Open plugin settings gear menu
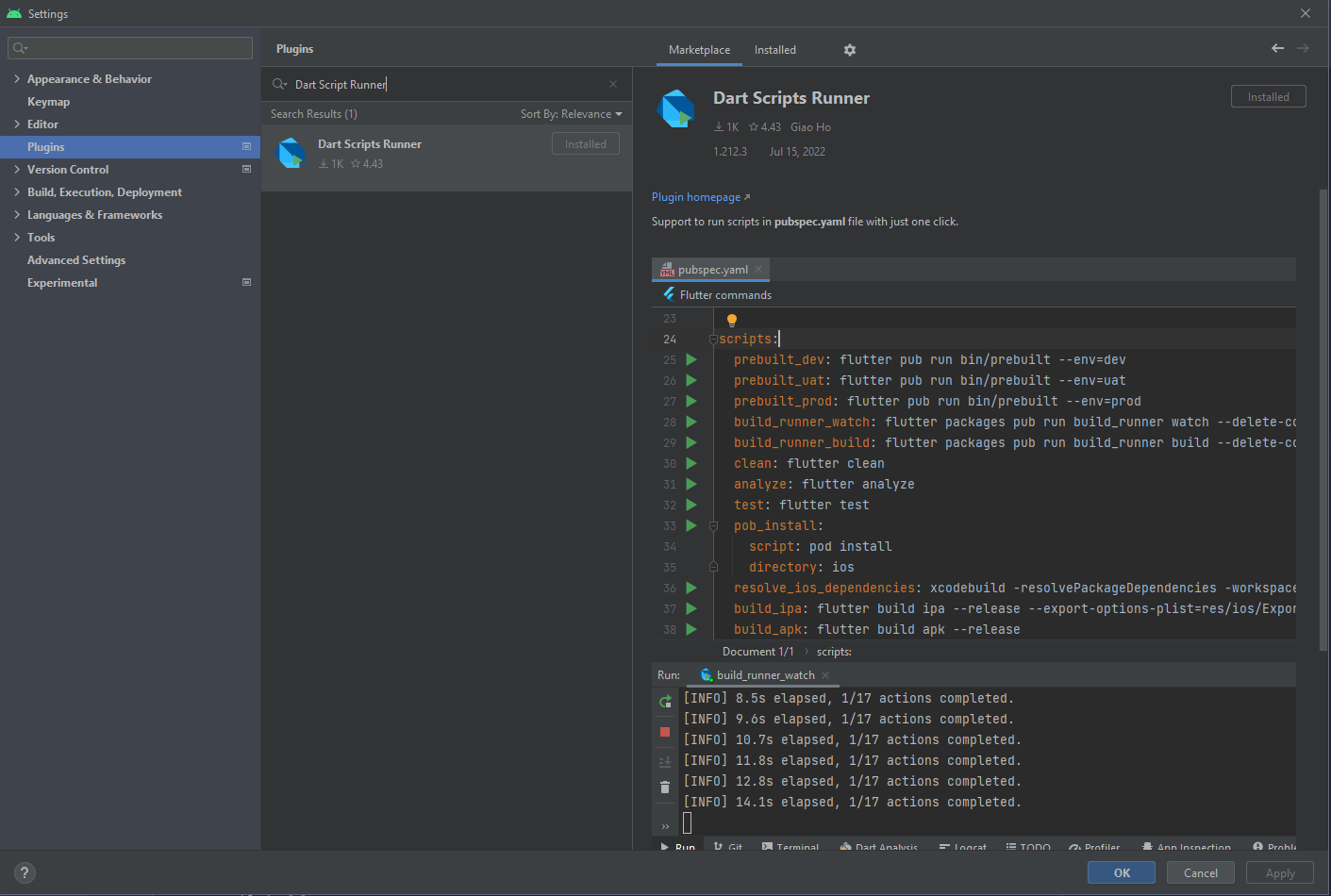Image resolution: width=1331 pixels, height=896 pixels. (x=850, y=50)
